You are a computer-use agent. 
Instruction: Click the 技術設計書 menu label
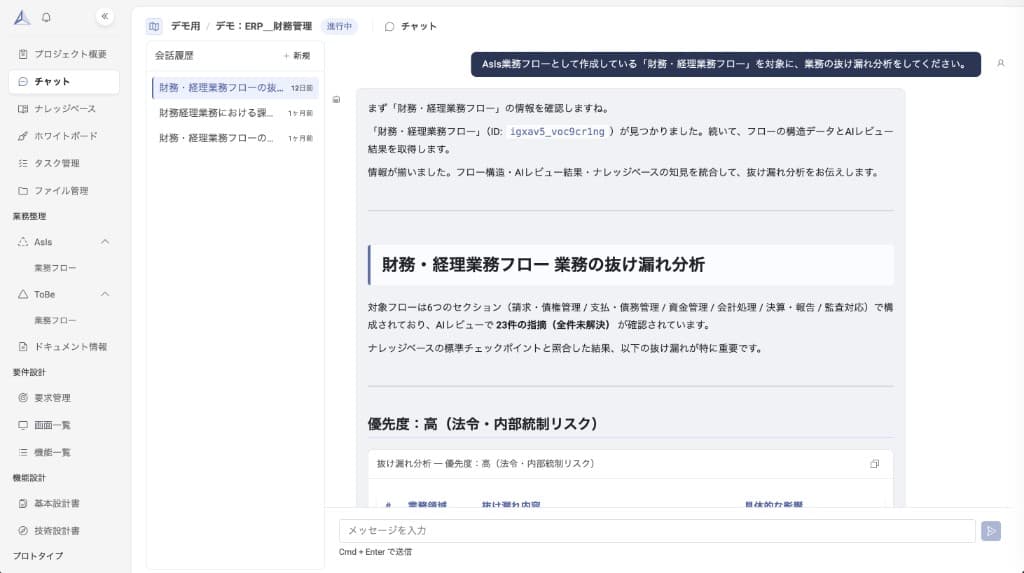point(57,531)
